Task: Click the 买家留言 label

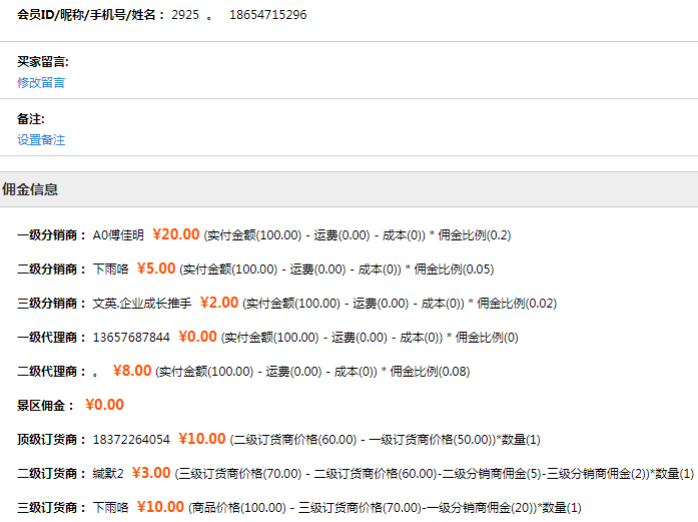Action: pos(43,61)
